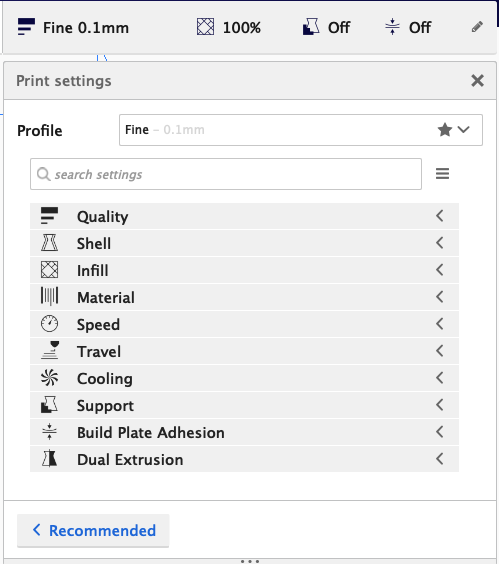
Task: Click the Material barcode icon
Action: click(49, 297)
